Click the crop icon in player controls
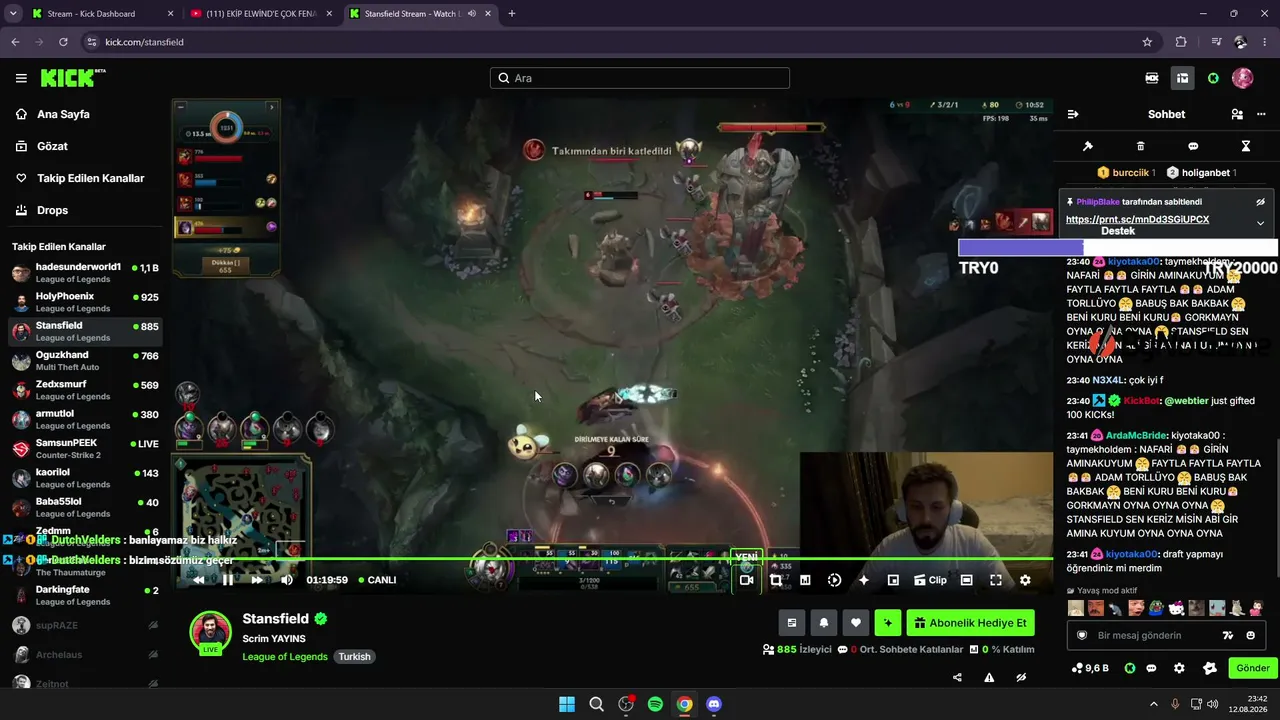The image size is (1280, 720). (776, 580)
